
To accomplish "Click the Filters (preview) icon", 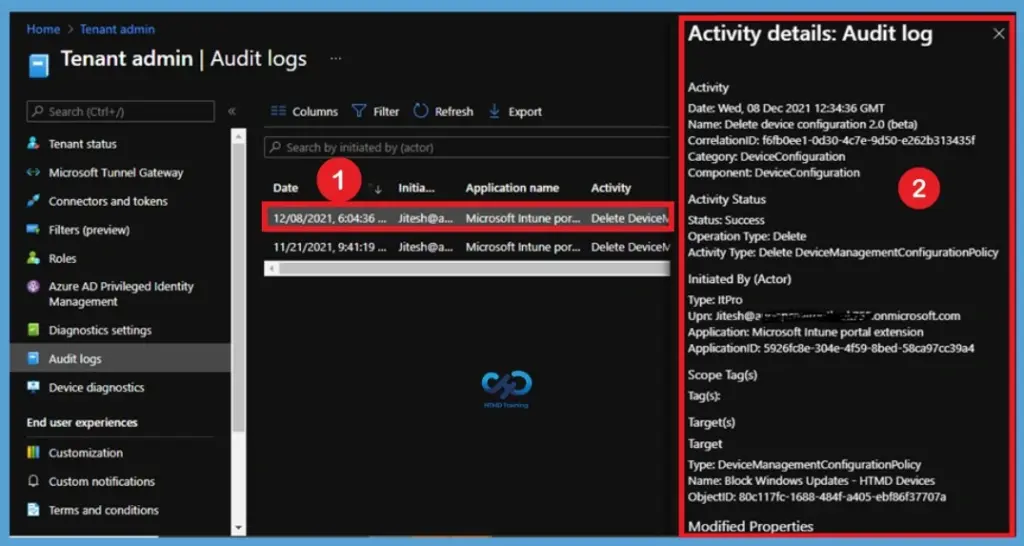I will click(x=33, y=230).
